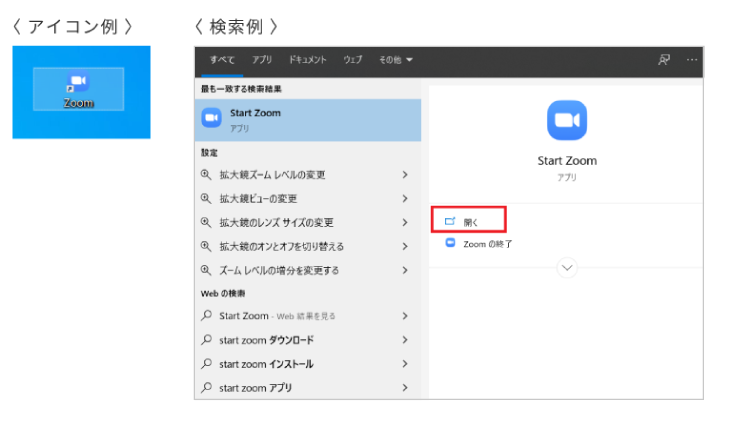Switch to the ドキュメント tab
This screenshot has width=730, height=423.
(x=308, y=60)
